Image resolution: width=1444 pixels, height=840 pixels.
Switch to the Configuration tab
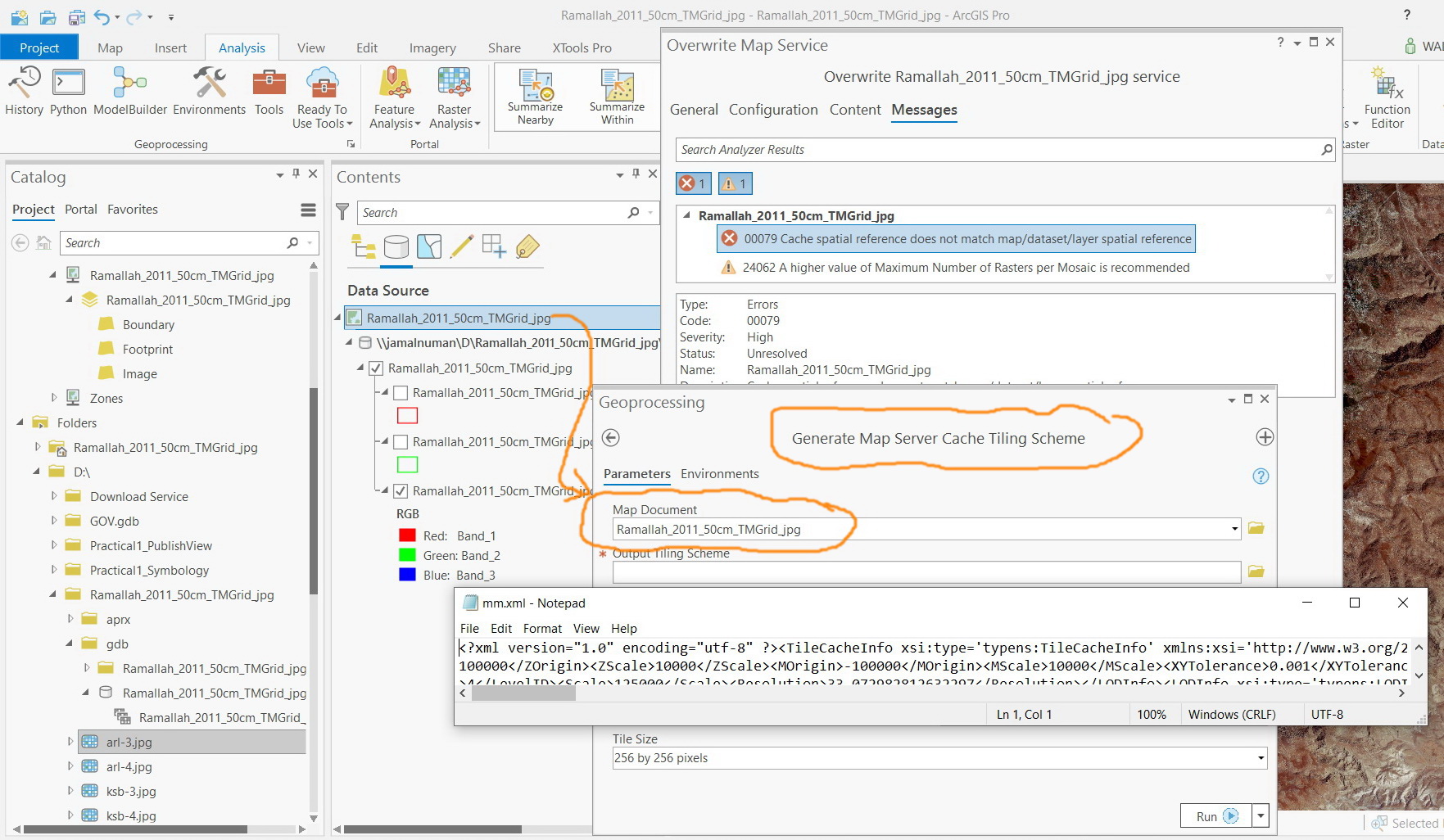[x=773, y=110]
